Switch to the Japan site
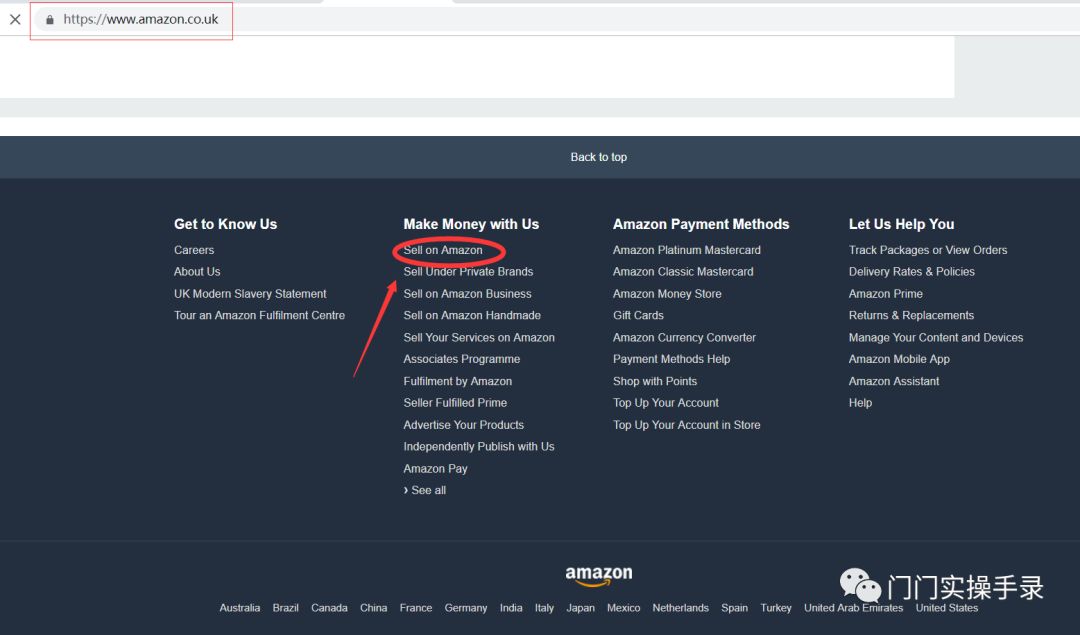Screen dimensions: 1080x635 point(581,608)
